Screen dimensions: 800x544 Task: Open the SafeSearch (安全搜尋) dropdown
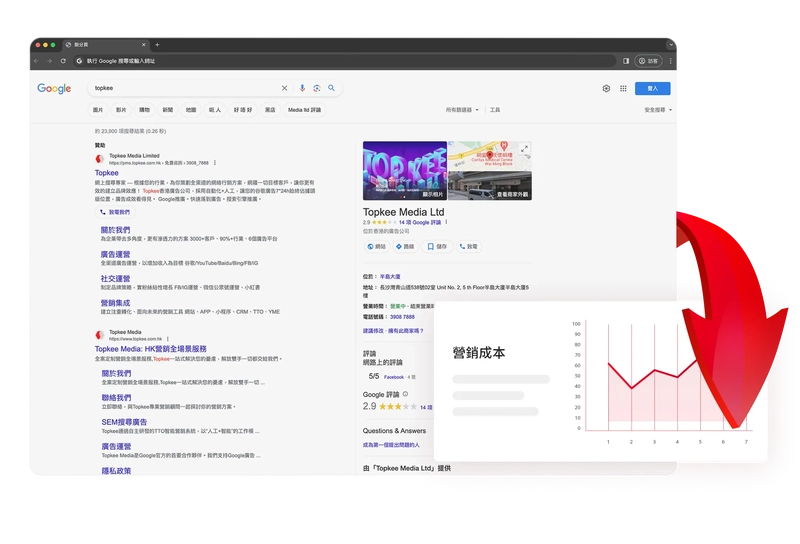658,110
